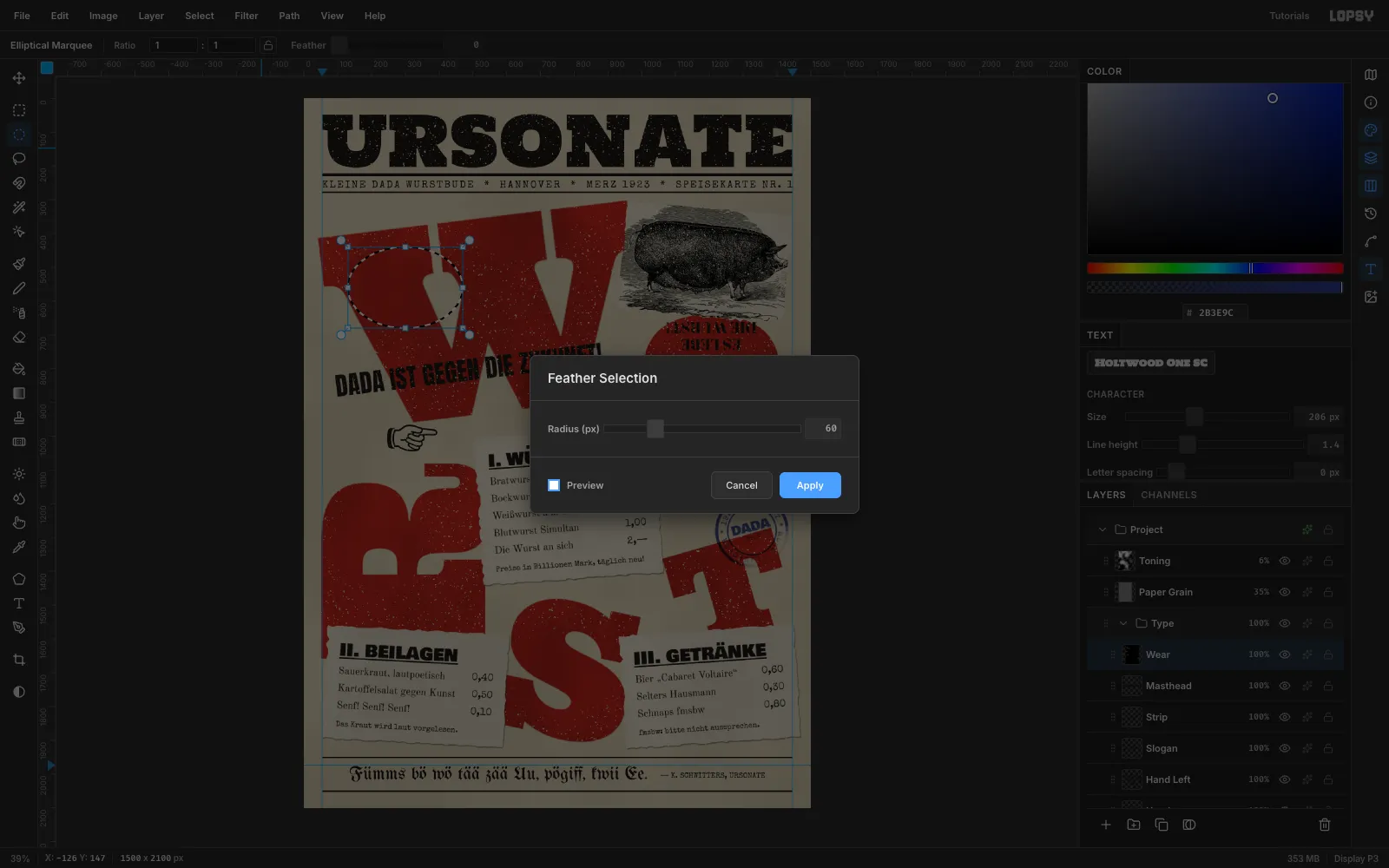Viewport: 1389px width, 868px height.
Task: Switch to the Channels tab
Action: point(1168,495)
